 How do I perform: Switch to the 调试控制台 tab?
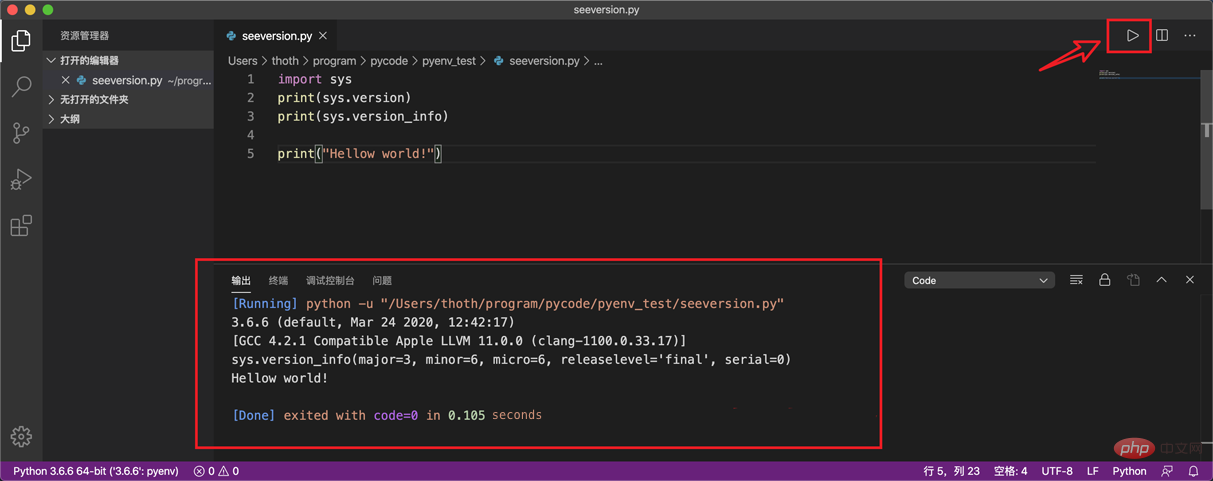pos(330,281)
